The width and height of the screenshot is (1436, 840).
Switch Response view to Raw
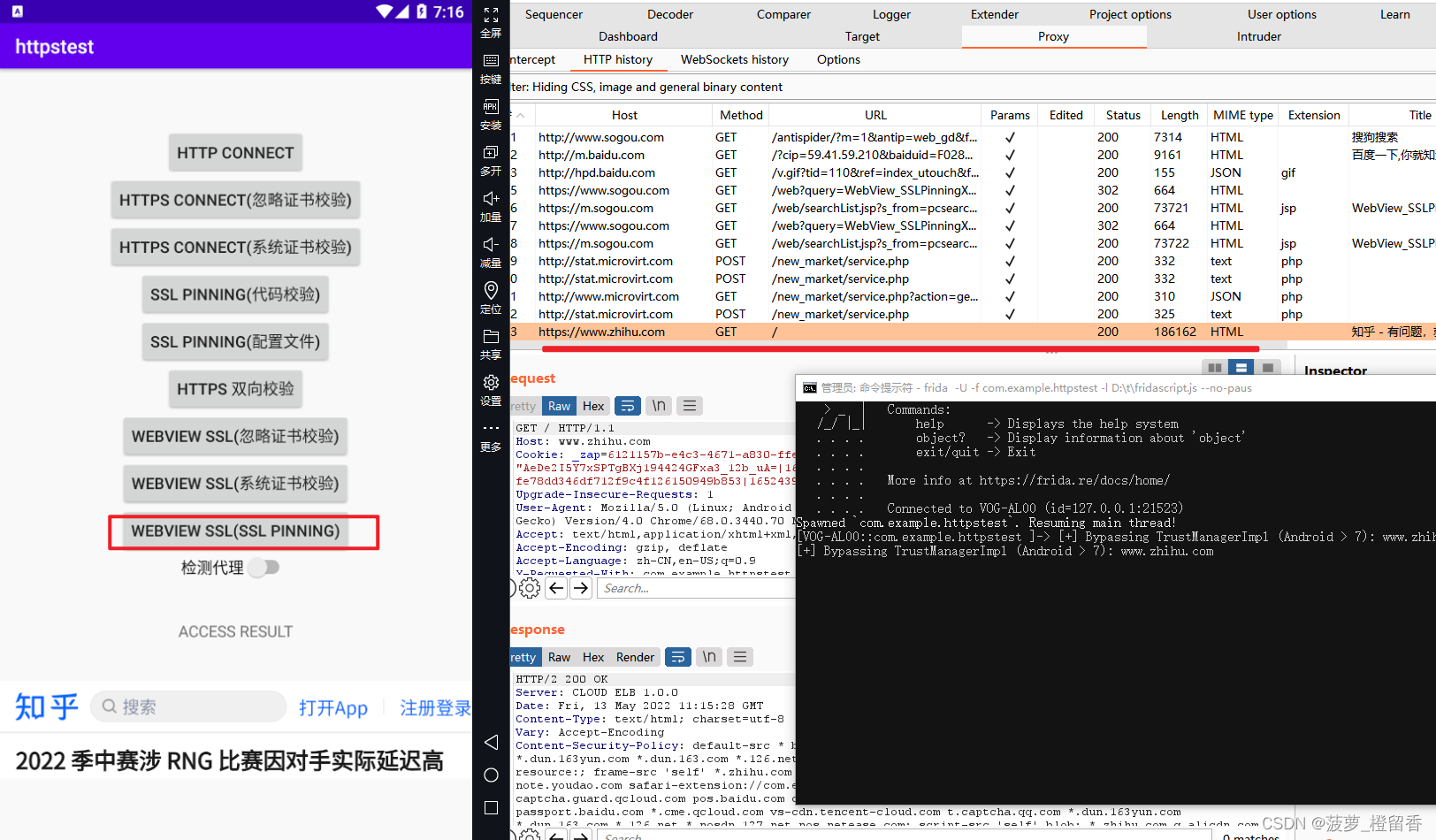[x=559, y=657]
